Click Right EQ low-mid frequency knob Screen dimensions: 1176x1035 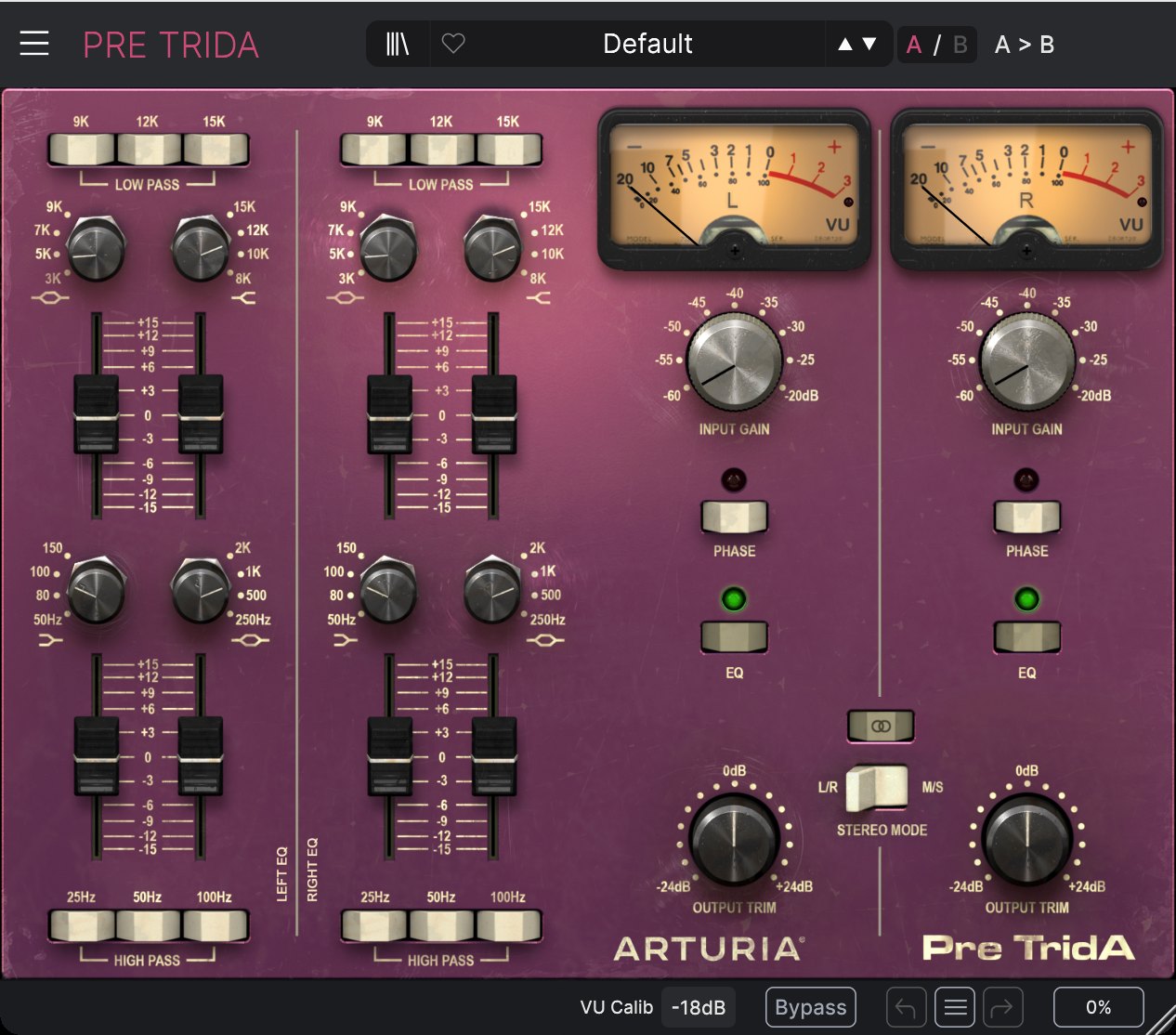click(x=493, y=591)
